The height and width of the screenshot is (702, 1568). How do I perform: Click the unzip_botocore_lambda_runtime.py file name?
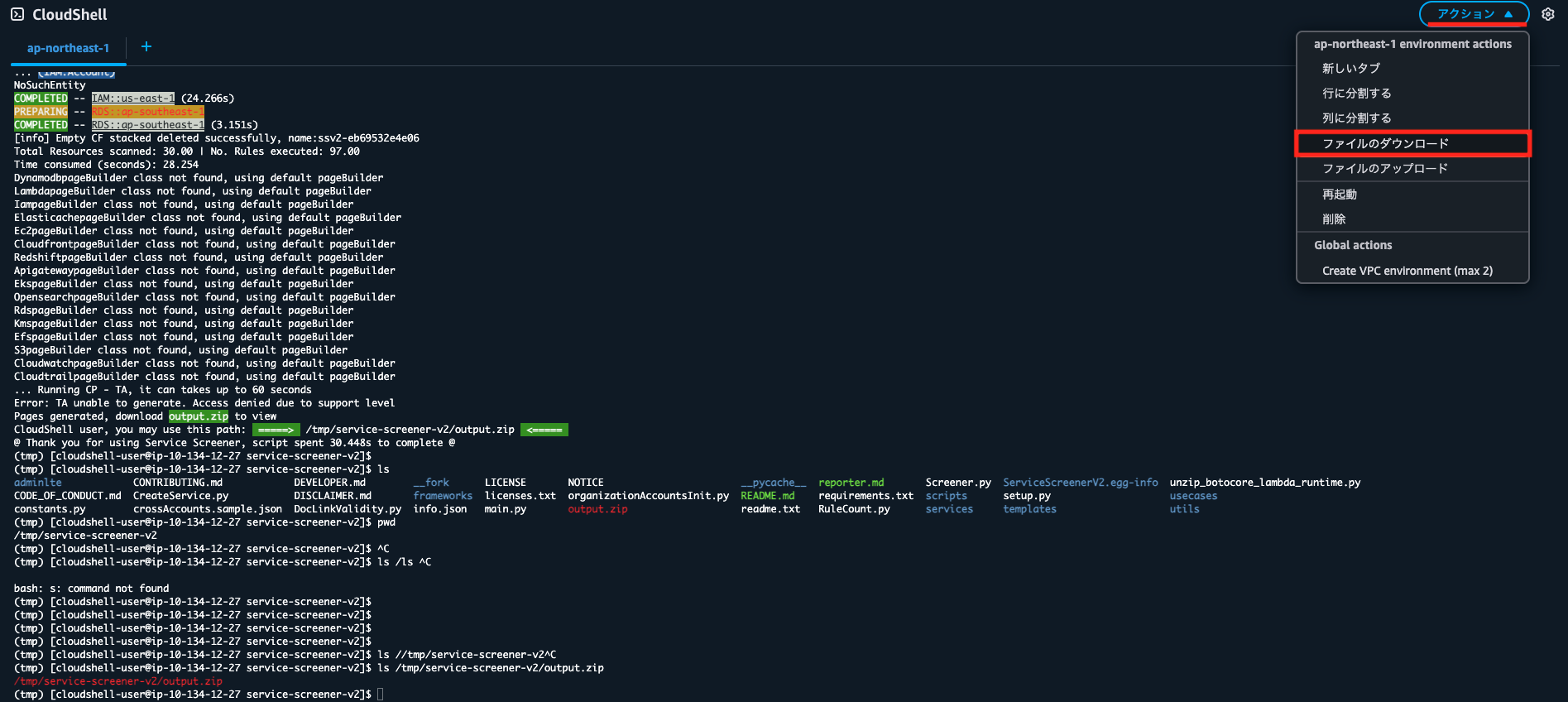[1265, 483]
